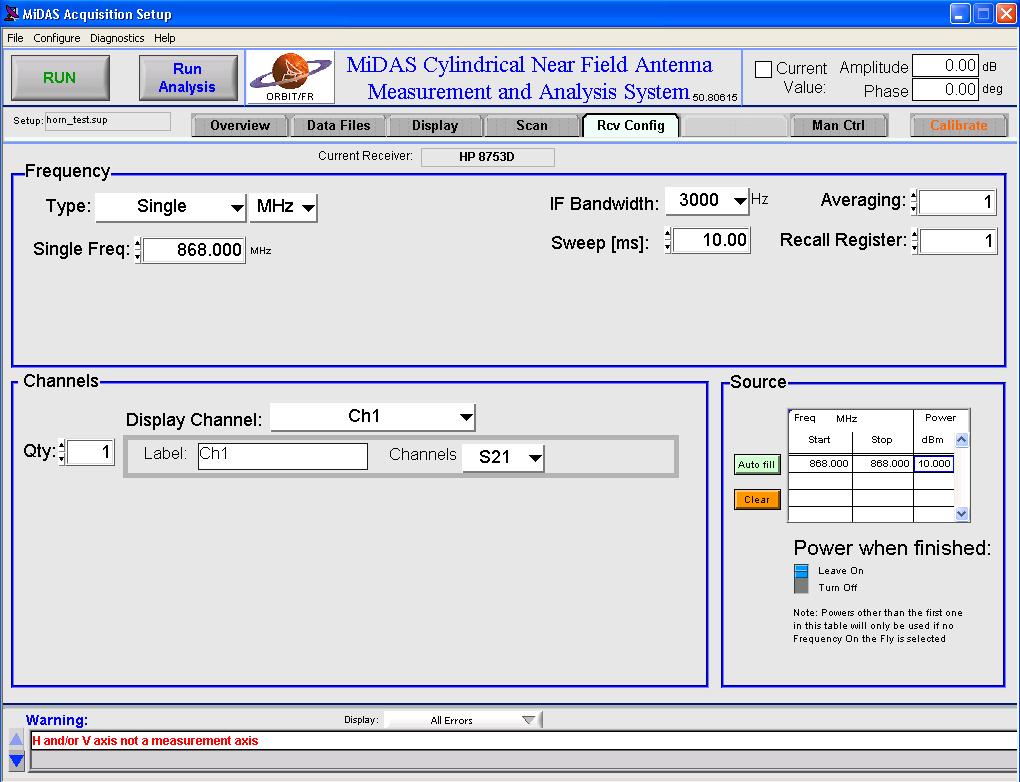Click the warning list up arrow
This screenshot has height=782, width=1020.
click(16, 738)
